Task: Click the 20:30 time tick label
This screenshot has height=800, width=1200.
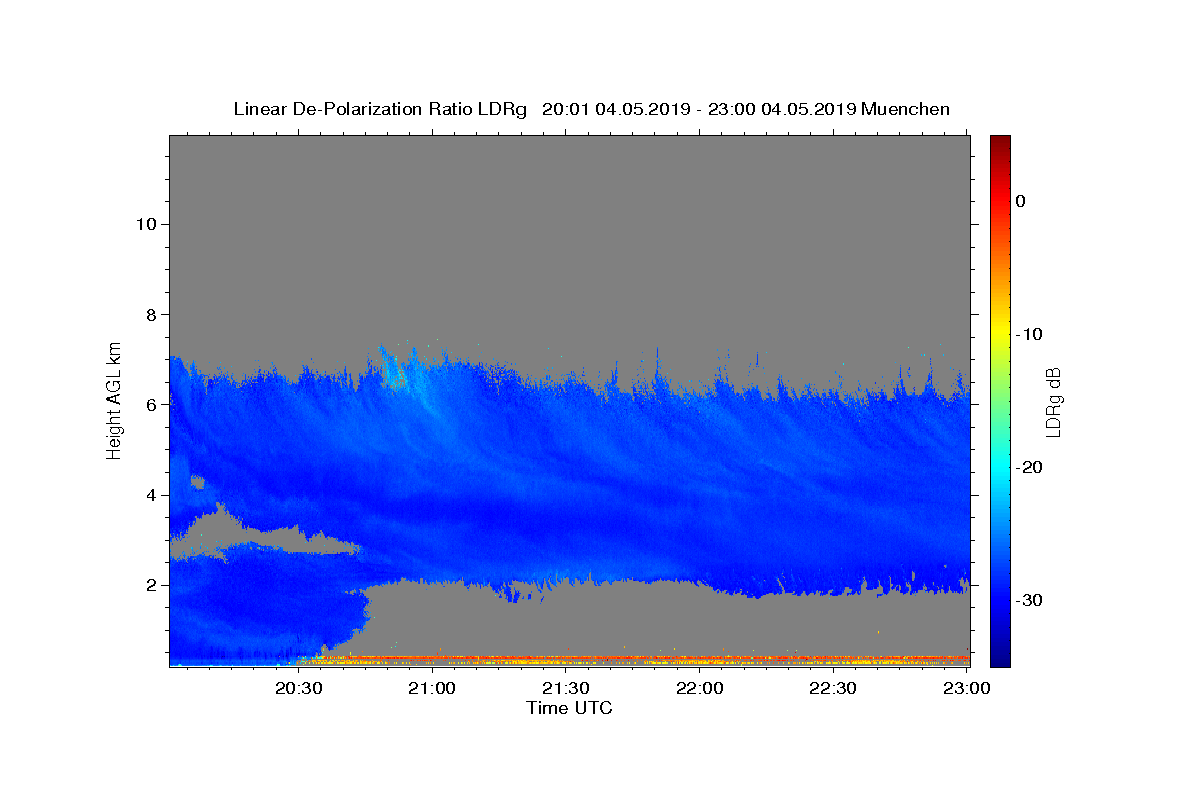Action: tap(298, 689)
